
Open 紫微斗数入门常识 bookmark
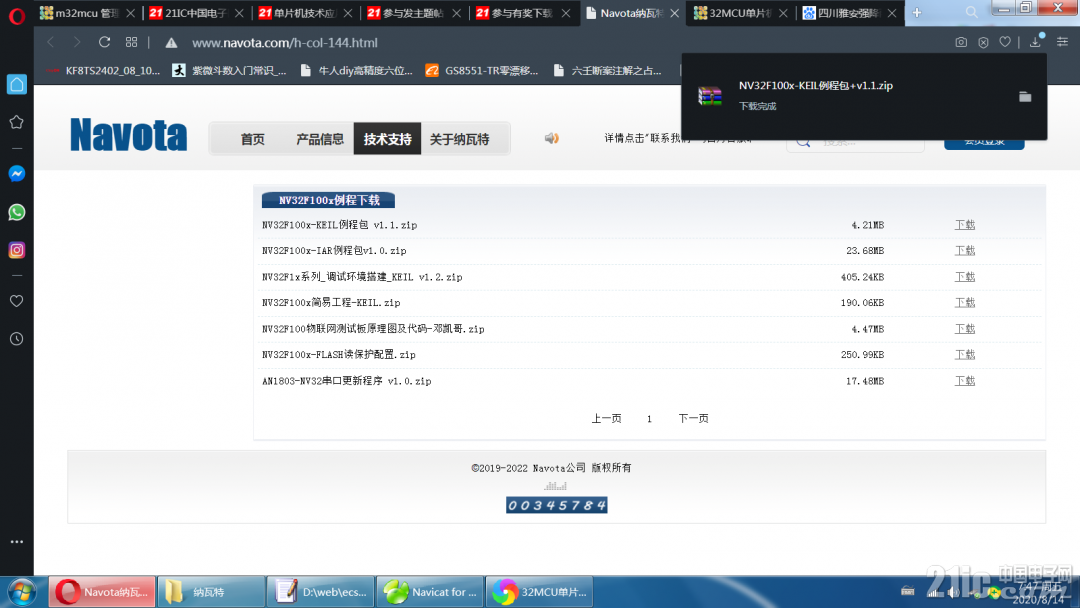tap(229, 70)
